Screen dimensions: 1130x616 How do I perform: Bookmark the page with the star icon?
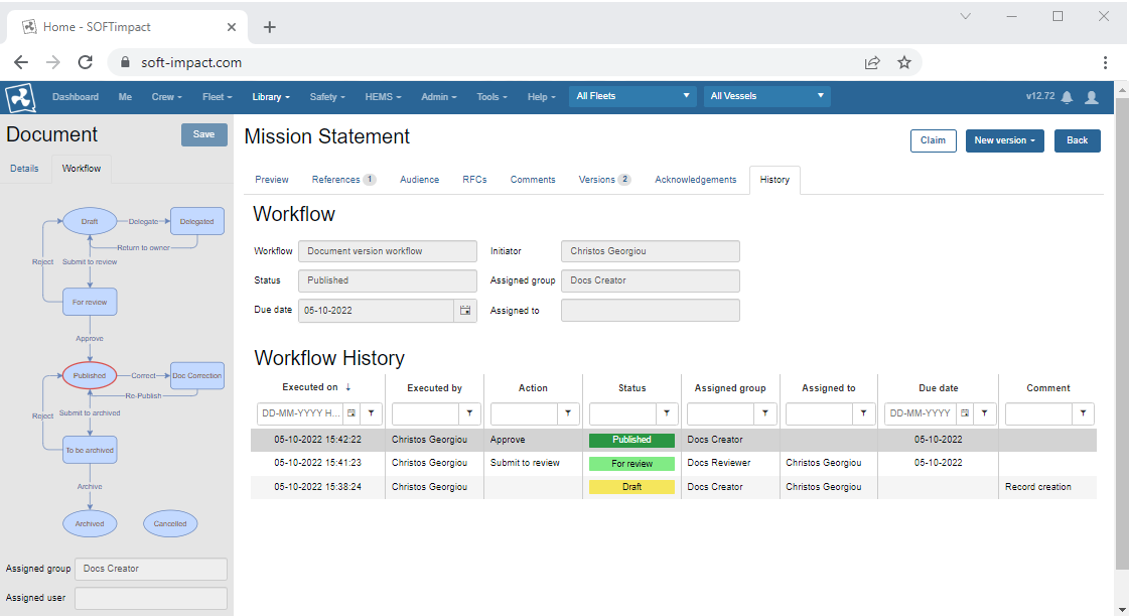pyautogui.click(x=904, y=63)
